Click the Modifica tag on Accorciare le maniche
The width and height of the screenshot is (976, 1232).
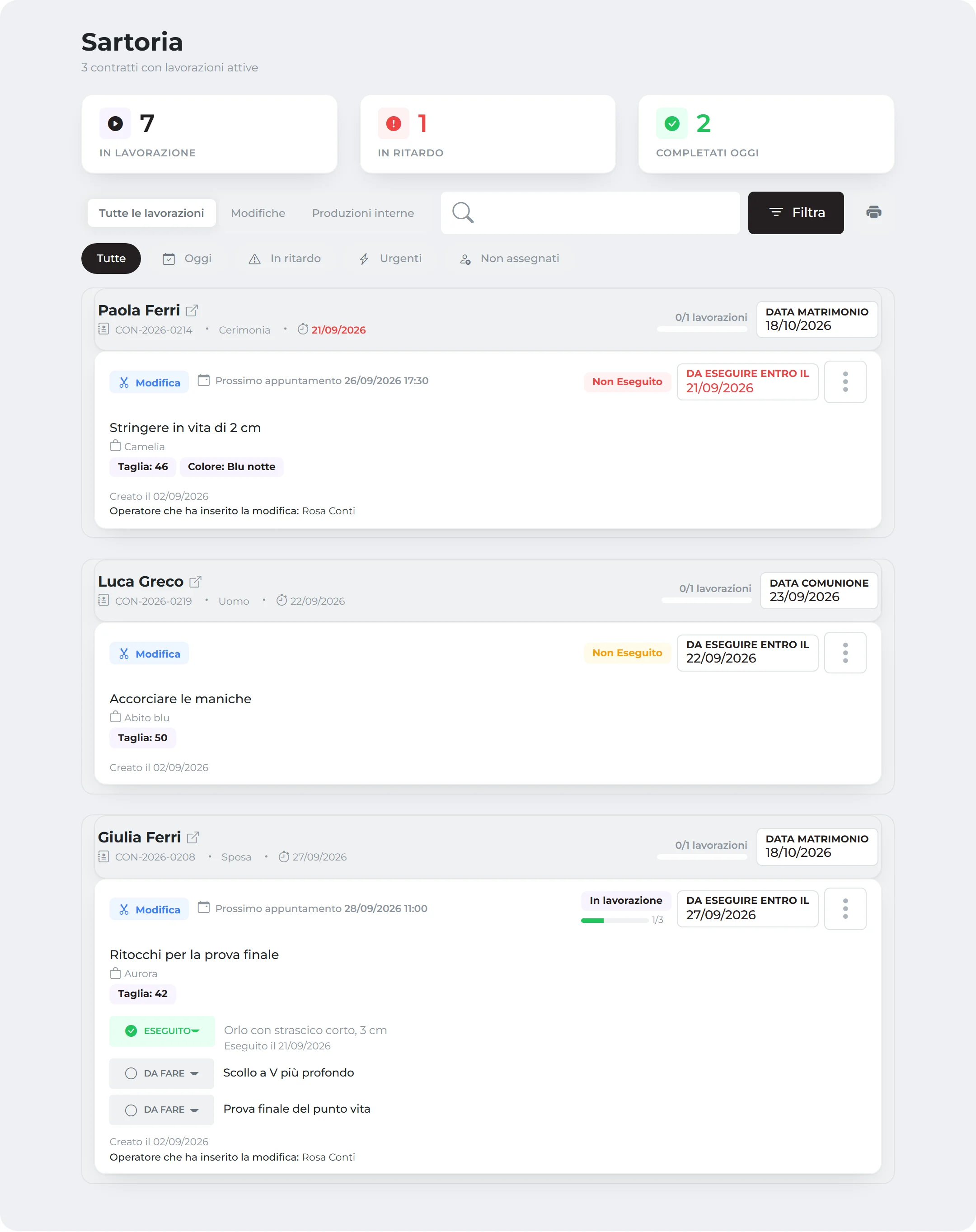click(149, 653)
